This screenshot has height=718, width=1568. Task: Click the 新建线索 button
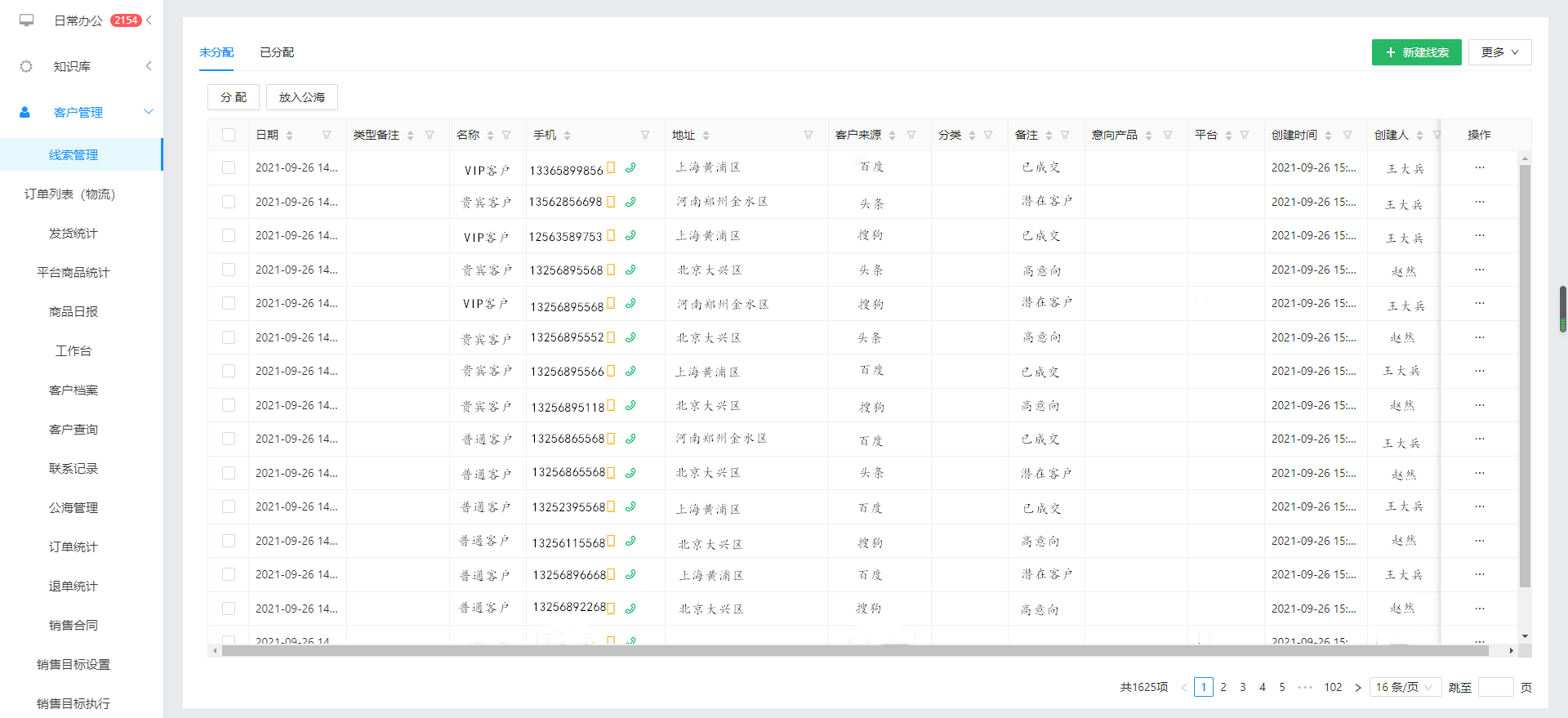point(1417,52)
